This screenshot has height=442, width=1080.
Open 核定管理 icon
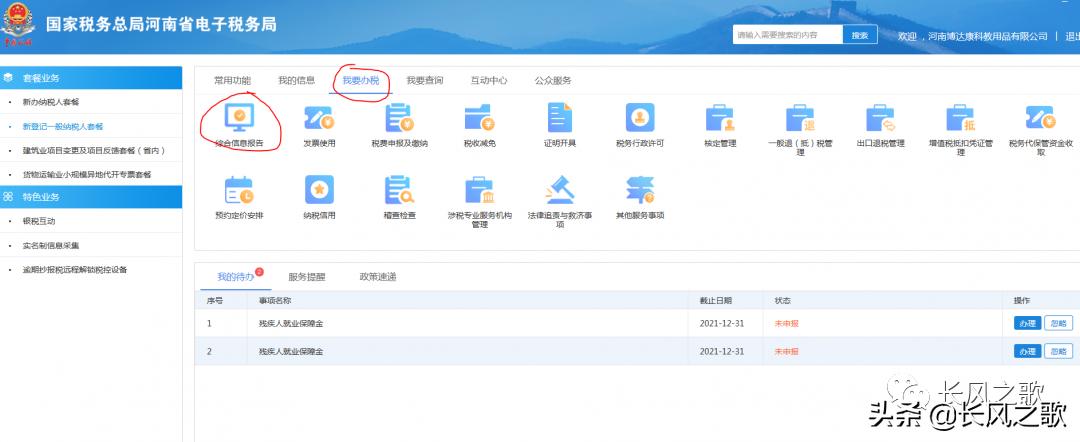(x=720, y=118)
